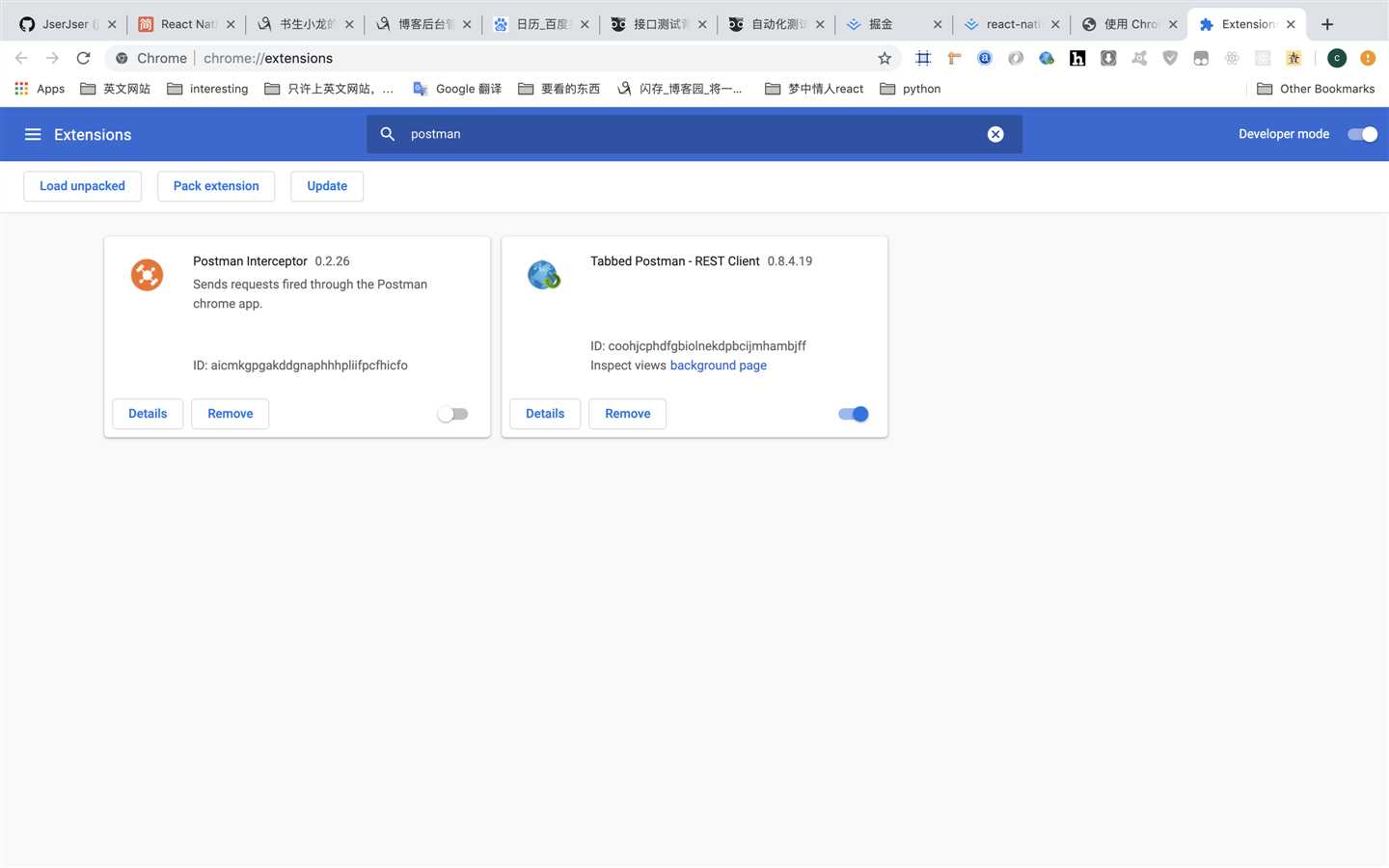
Task: Open Details for Tabbed Postman
Action: 545,414
